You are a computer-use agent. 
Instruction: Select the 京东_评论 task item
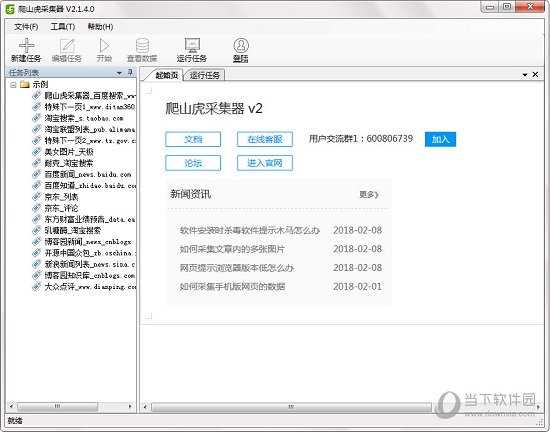coord(61,208)
